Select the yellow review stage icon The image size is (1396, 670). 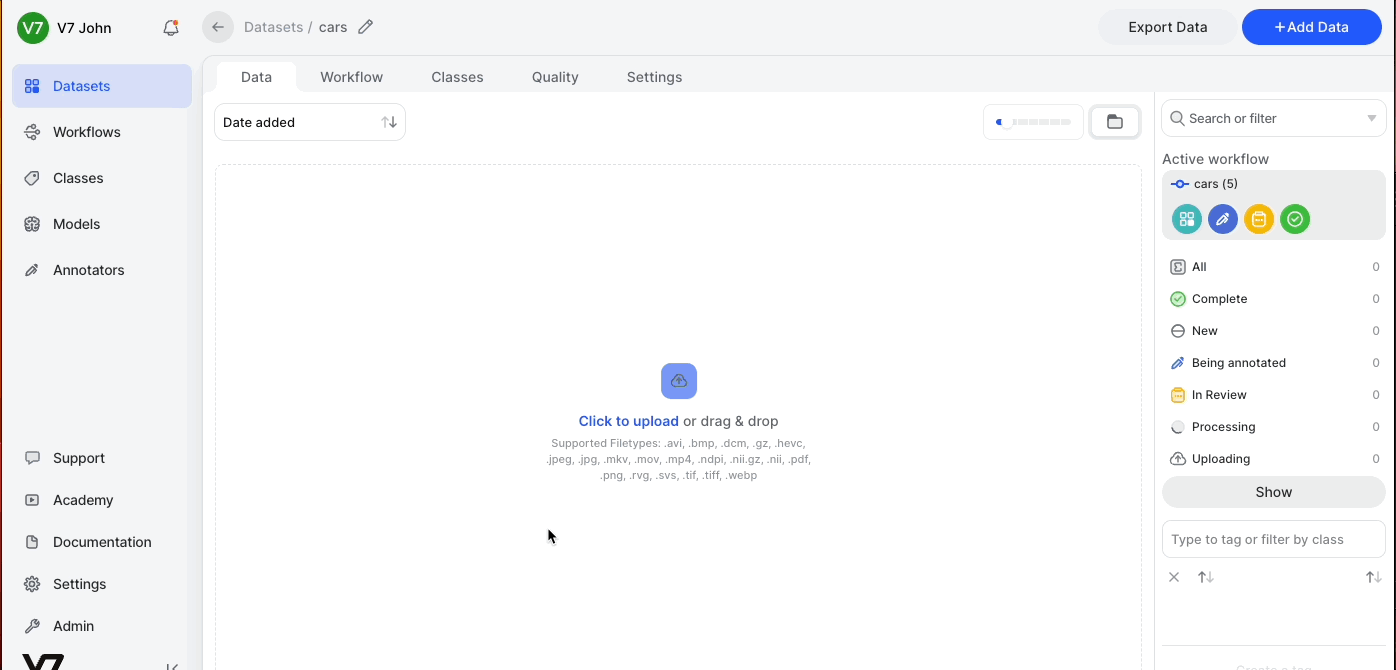tap(1259, 219)
